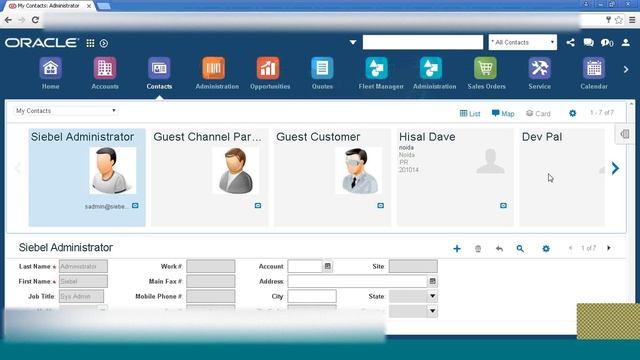Viewport: 640px width, 360px height.
Task: Expand the State dropdown arrow
Action: (x=432, y=296)
